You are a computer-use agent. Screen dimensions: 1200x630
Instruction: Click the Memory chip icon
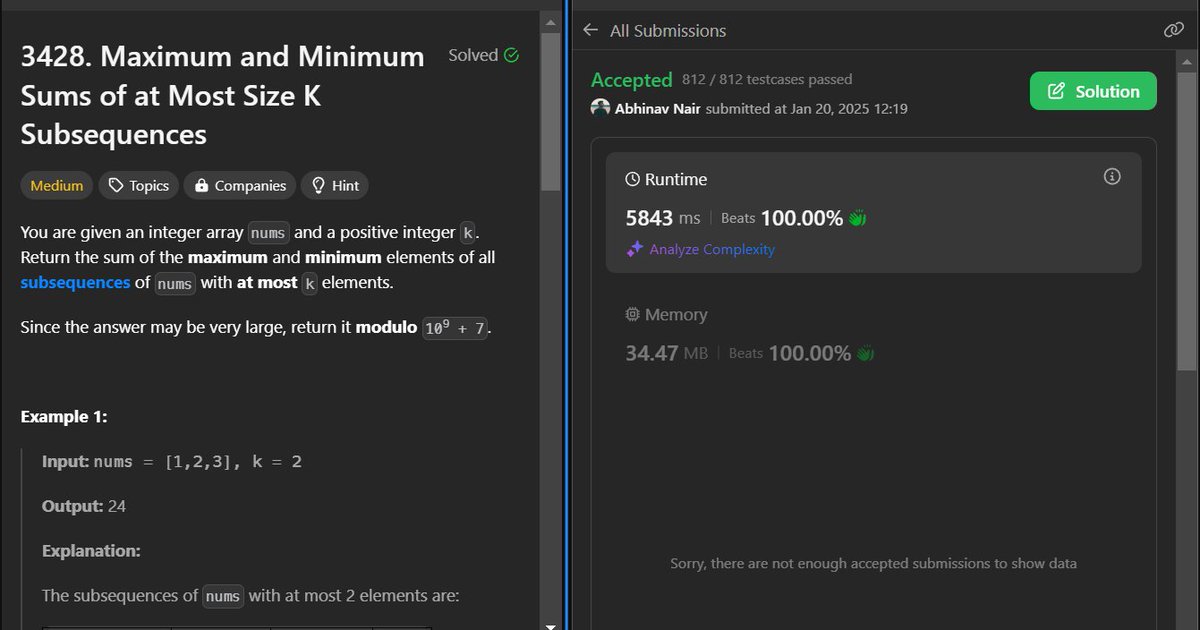[x=631, y=314]
